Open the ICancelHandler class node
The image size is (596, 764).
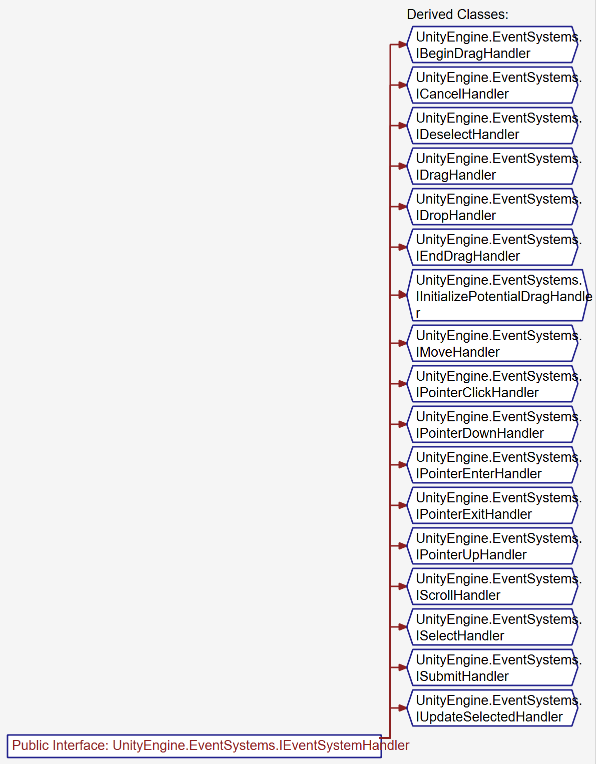coord(493,85)
